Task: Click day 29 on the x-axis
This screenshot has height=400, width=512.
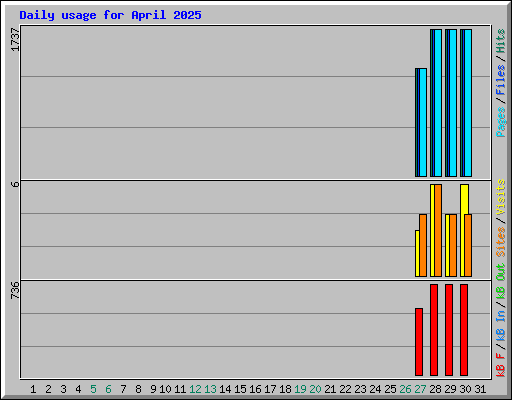Action: pos(450,389)
